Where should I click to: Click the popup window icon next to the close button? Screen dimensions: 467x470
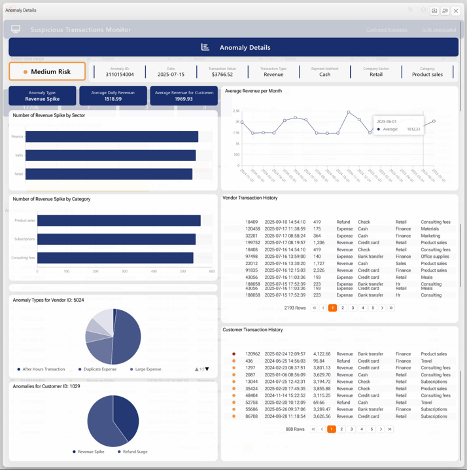pyautogui.click(x=445, y=11)
